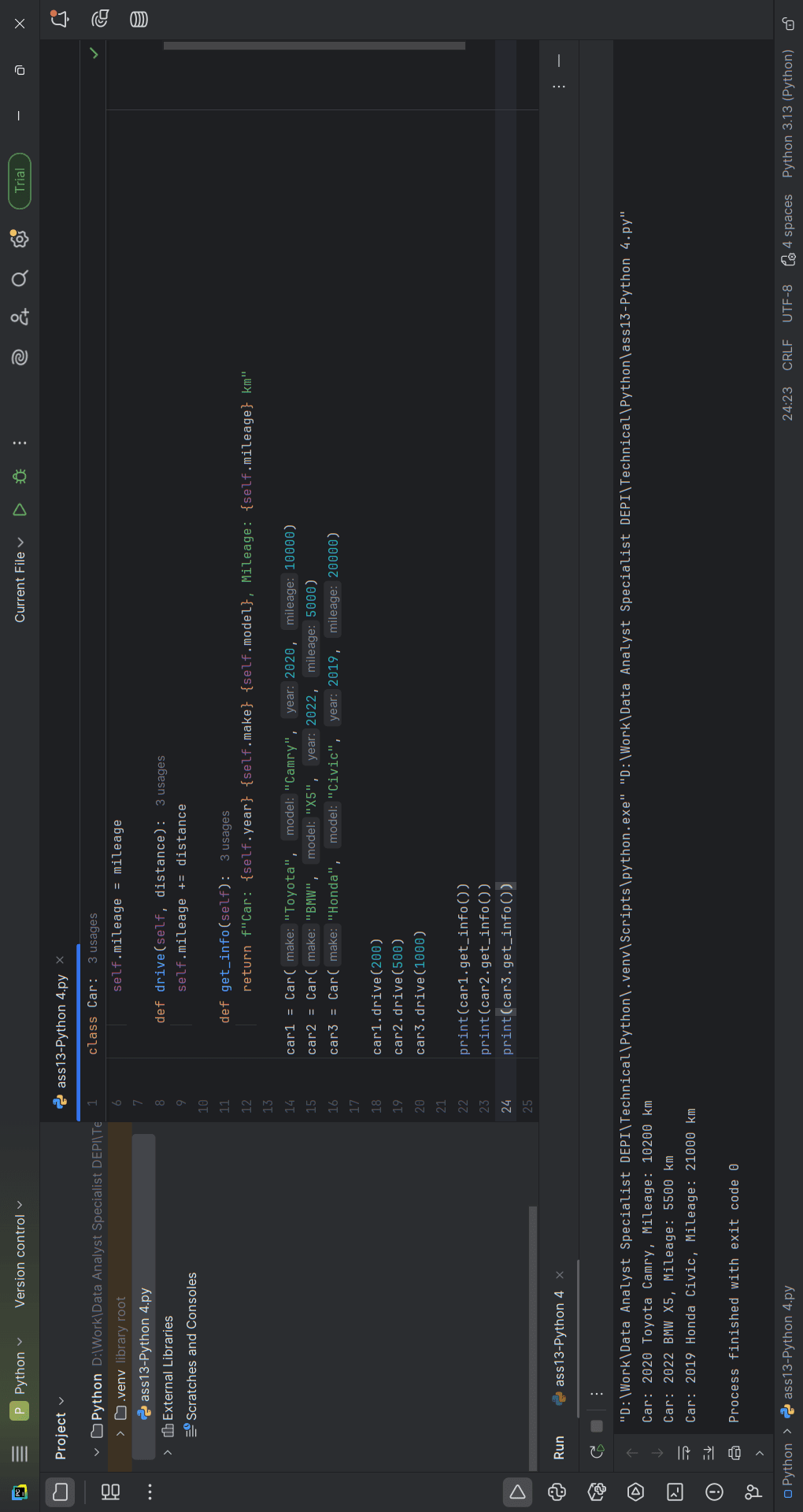The image size is (803, 1512).
Task: Start a debug session with the bug icon
Action: tap(20, 476)
